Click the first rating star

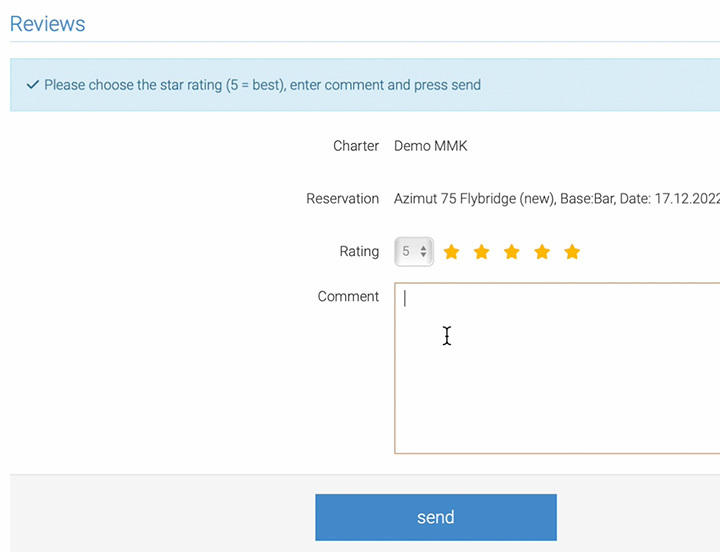point(451,252)
